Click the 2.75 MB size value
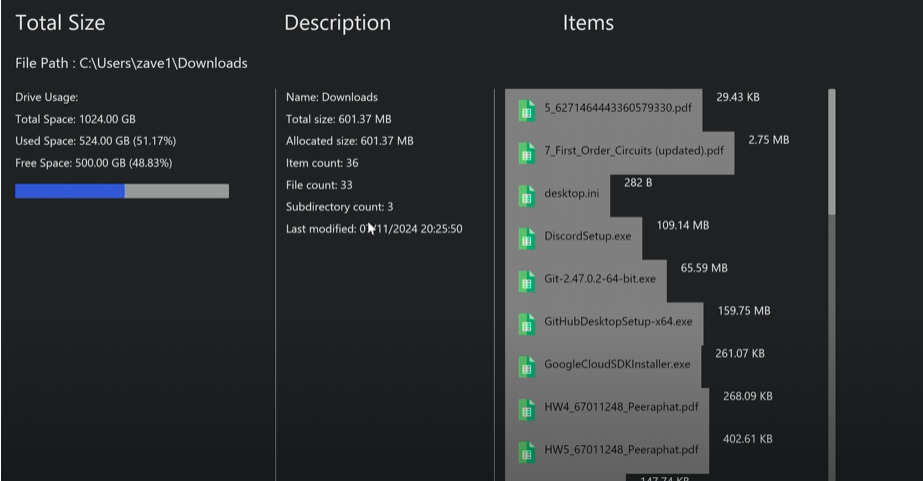Screen dimensions: 923x481 pos(769,140)
